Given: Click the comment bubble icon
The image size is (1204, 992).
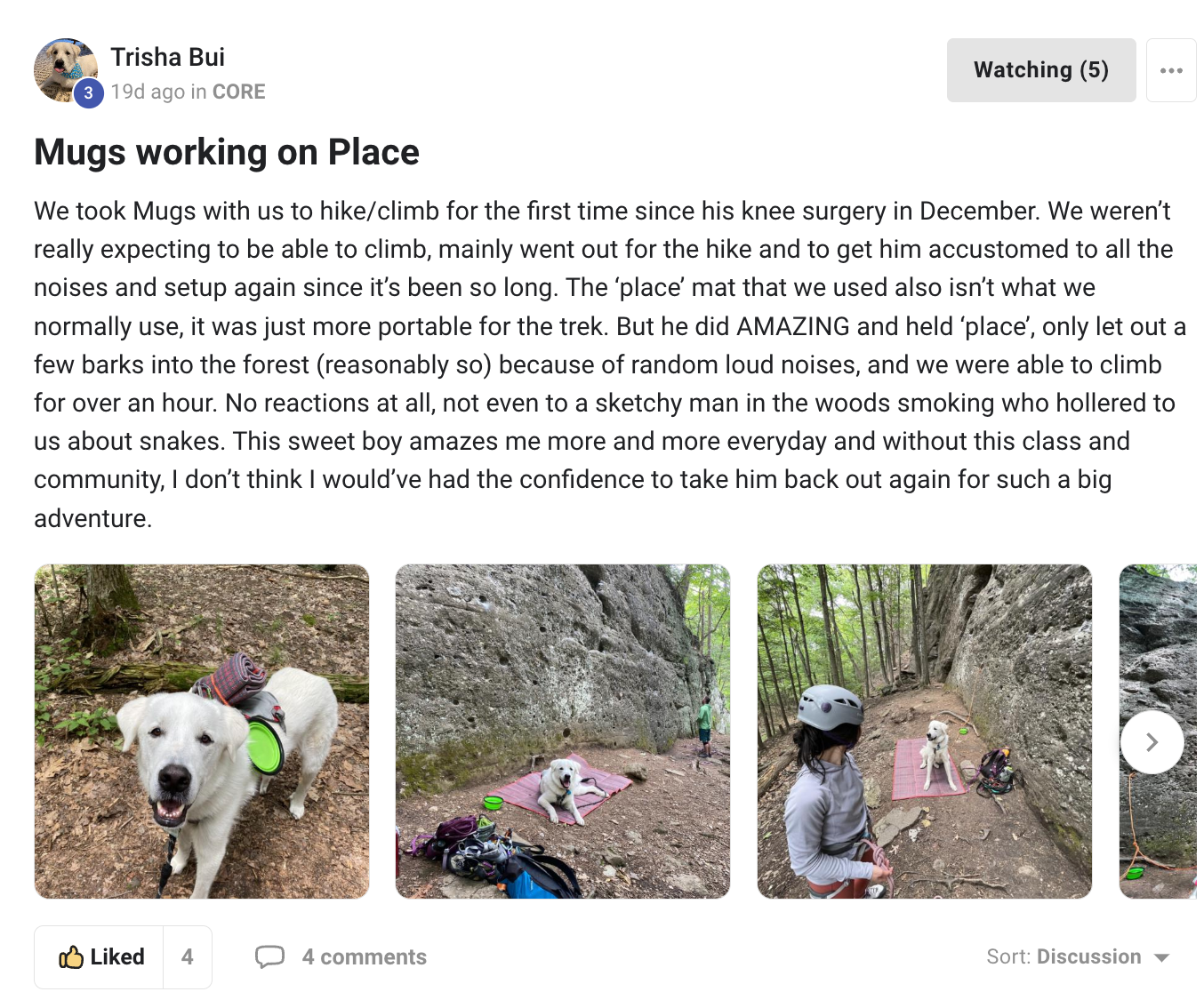Looking at the screenshot, I should coord(271,956).
